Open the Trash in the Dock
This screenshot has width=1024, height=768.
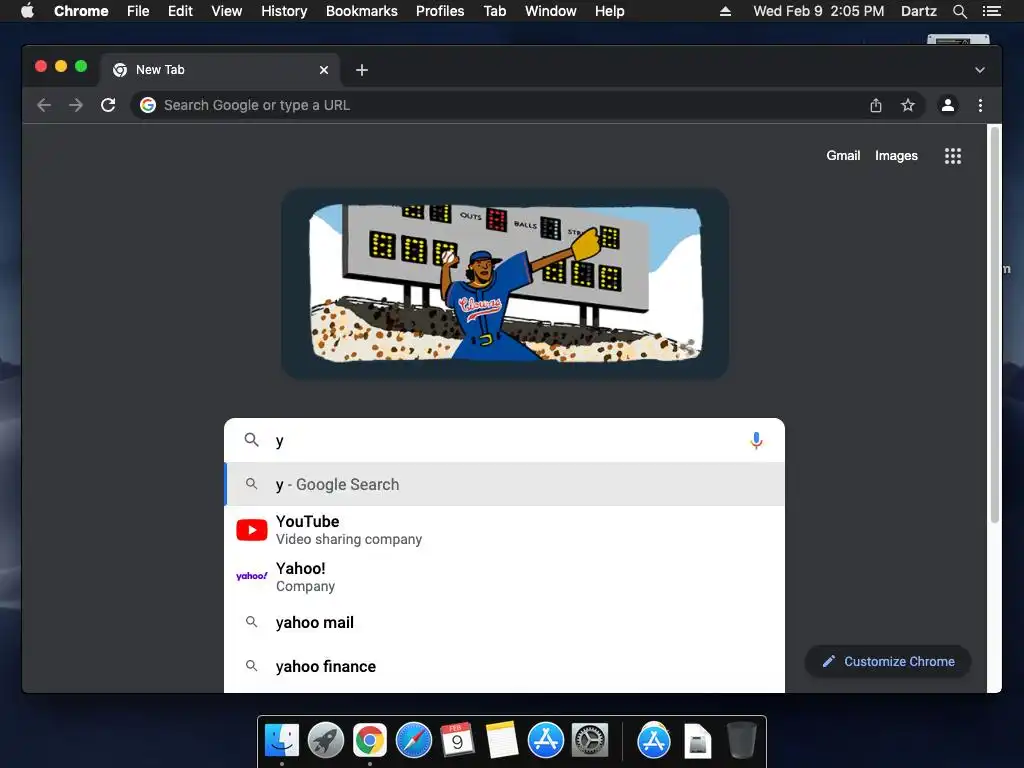click(x=742, y=741)
